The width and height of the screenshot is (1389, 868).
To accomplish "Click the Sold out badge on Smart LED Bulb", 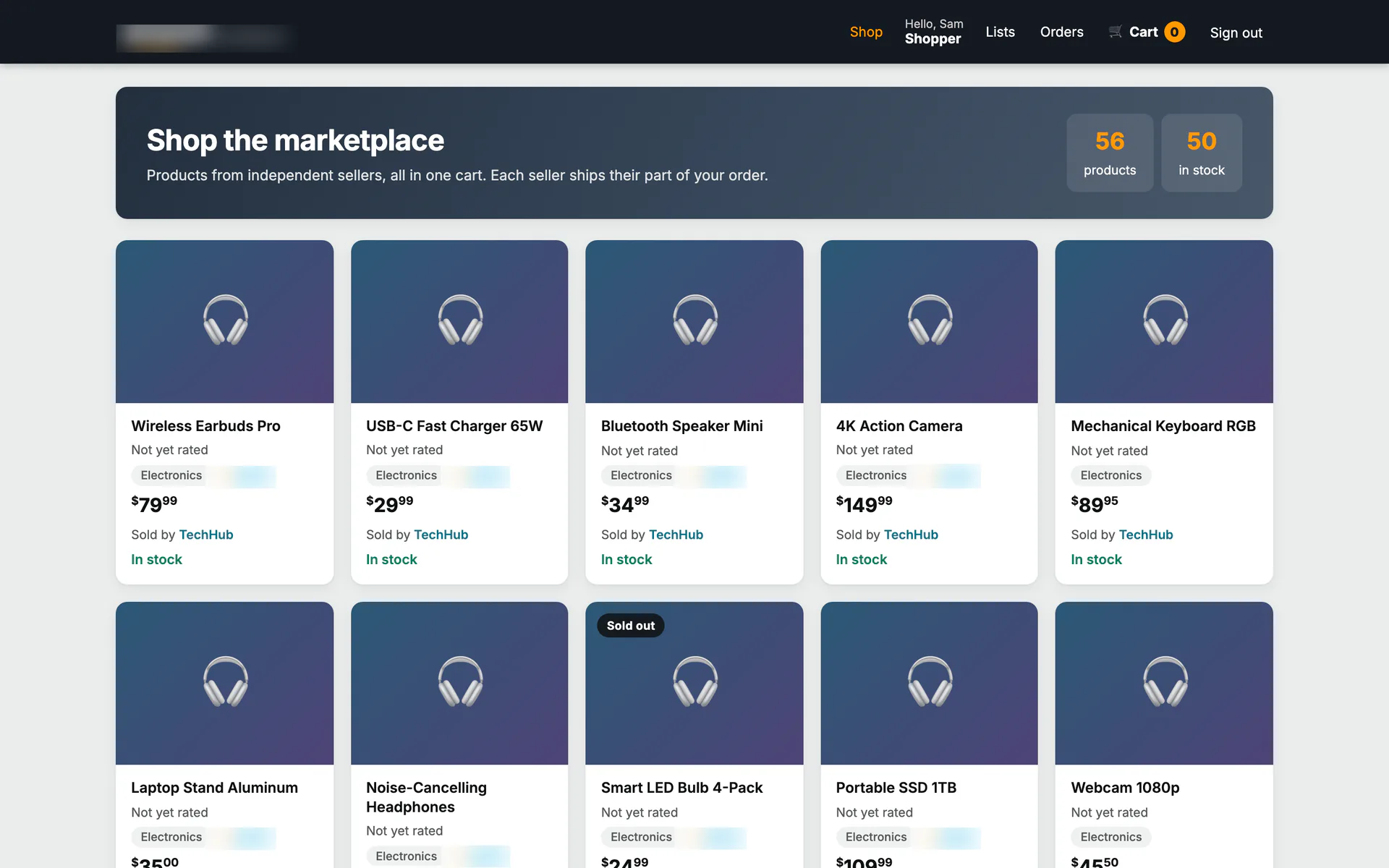I will 630,626.
